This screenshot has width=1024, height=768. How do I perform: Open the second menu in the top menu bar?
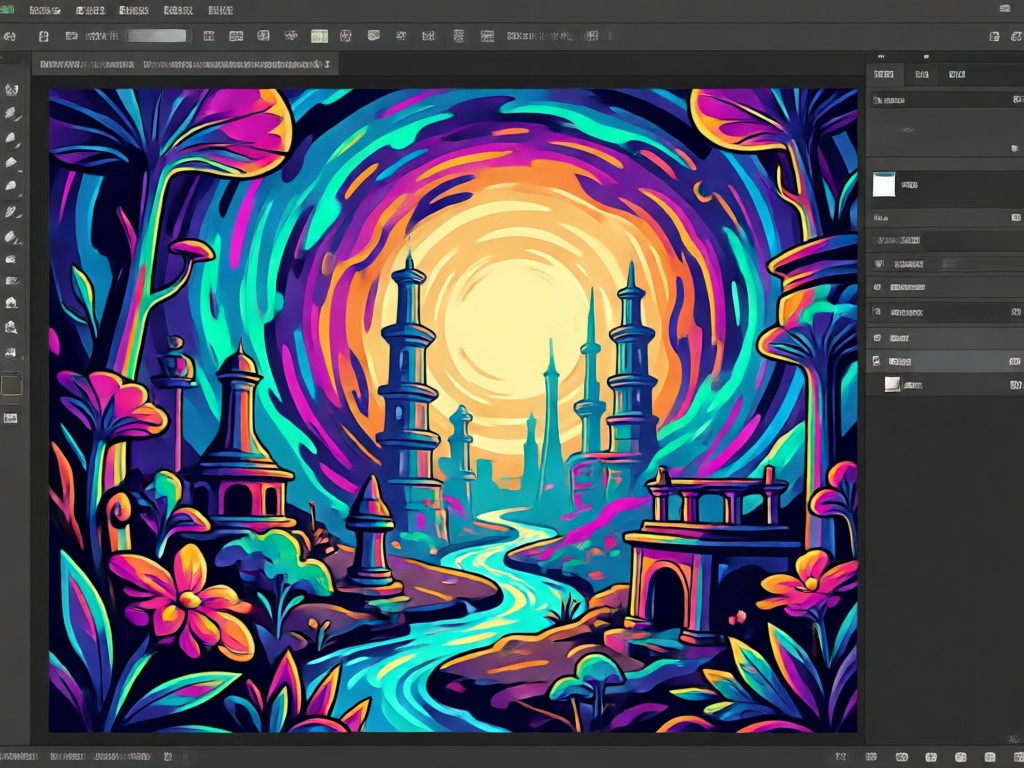point(90,10)
